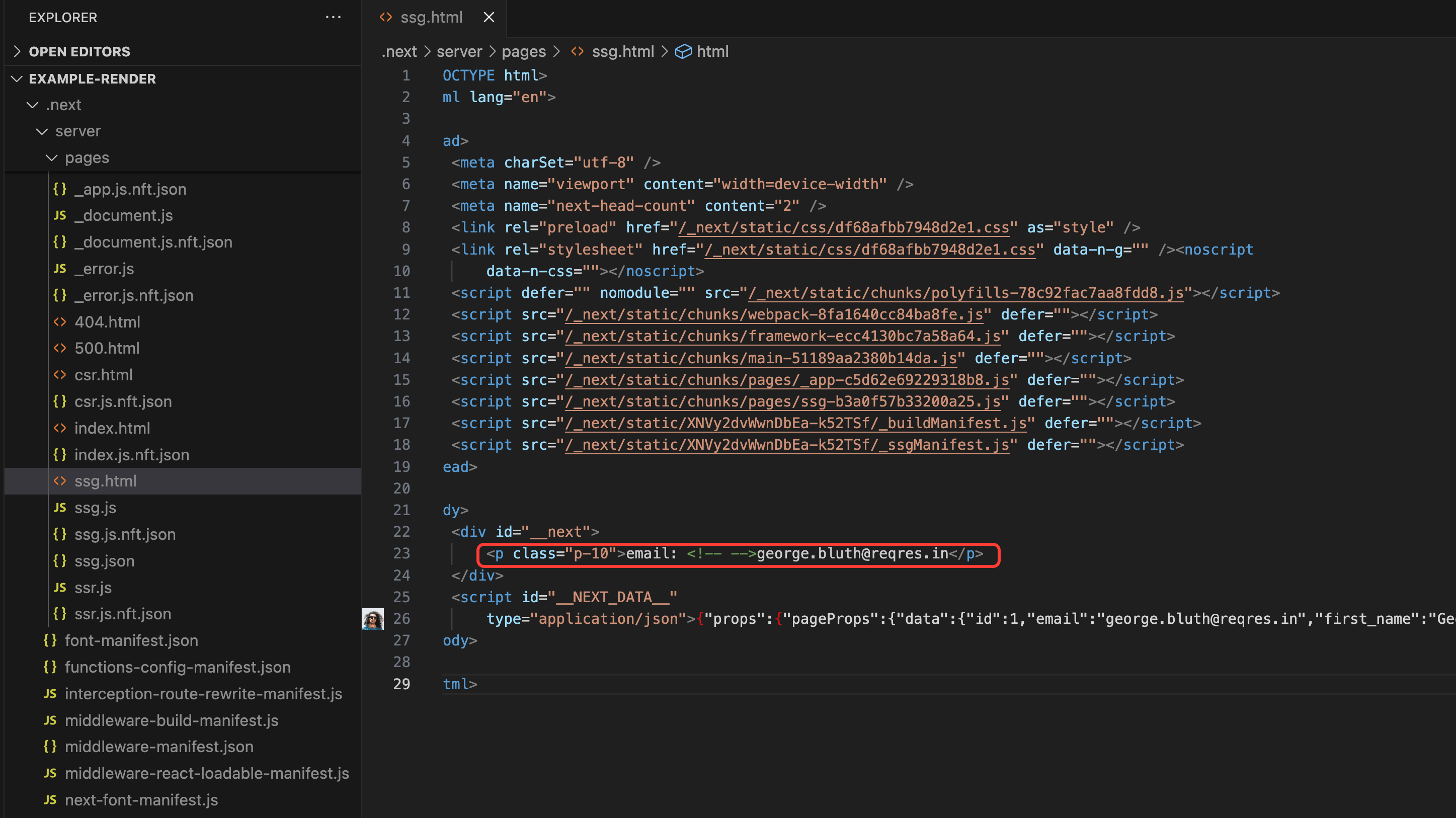Open 404.html file in explorer
Viewport: 1456px width, 818px height.
(x=107, y=321)
